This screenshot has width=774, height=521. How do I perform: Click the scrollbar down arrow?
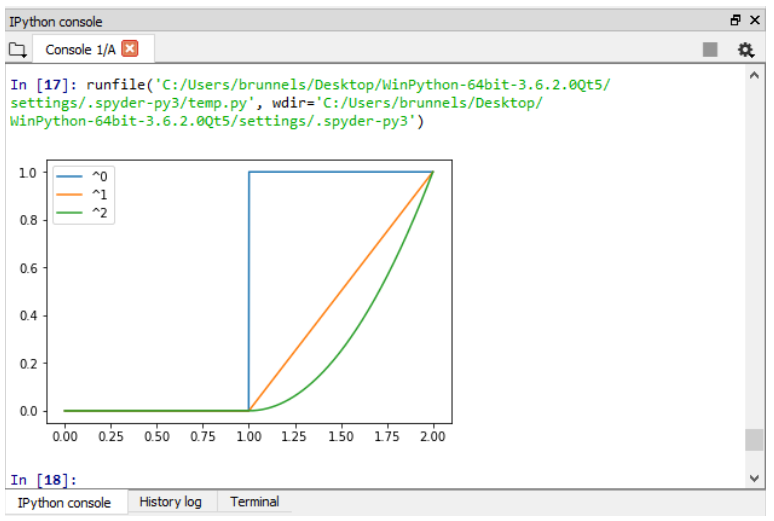(754, 478)
